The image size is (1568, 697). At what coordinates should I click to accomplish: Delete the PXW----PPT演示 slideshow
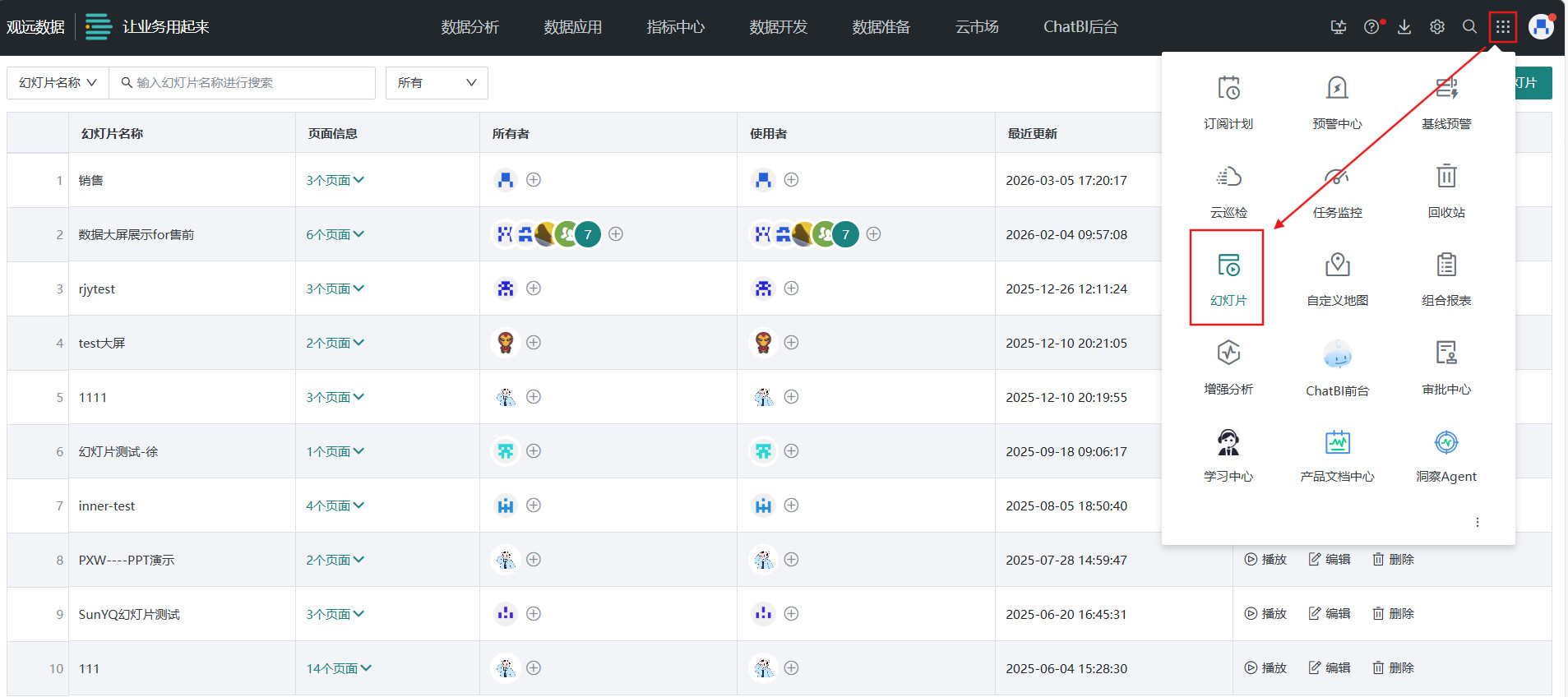[x=1393, y=560]
